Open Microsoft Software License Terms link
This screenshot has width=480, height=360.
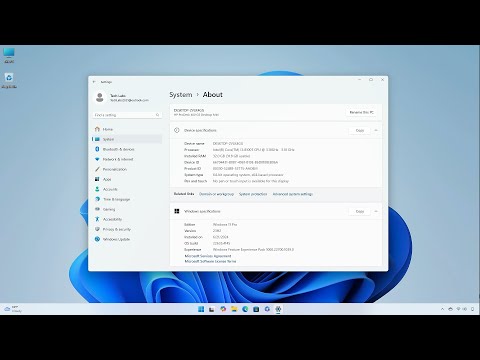pyautogui.click(x=210, y=261)
